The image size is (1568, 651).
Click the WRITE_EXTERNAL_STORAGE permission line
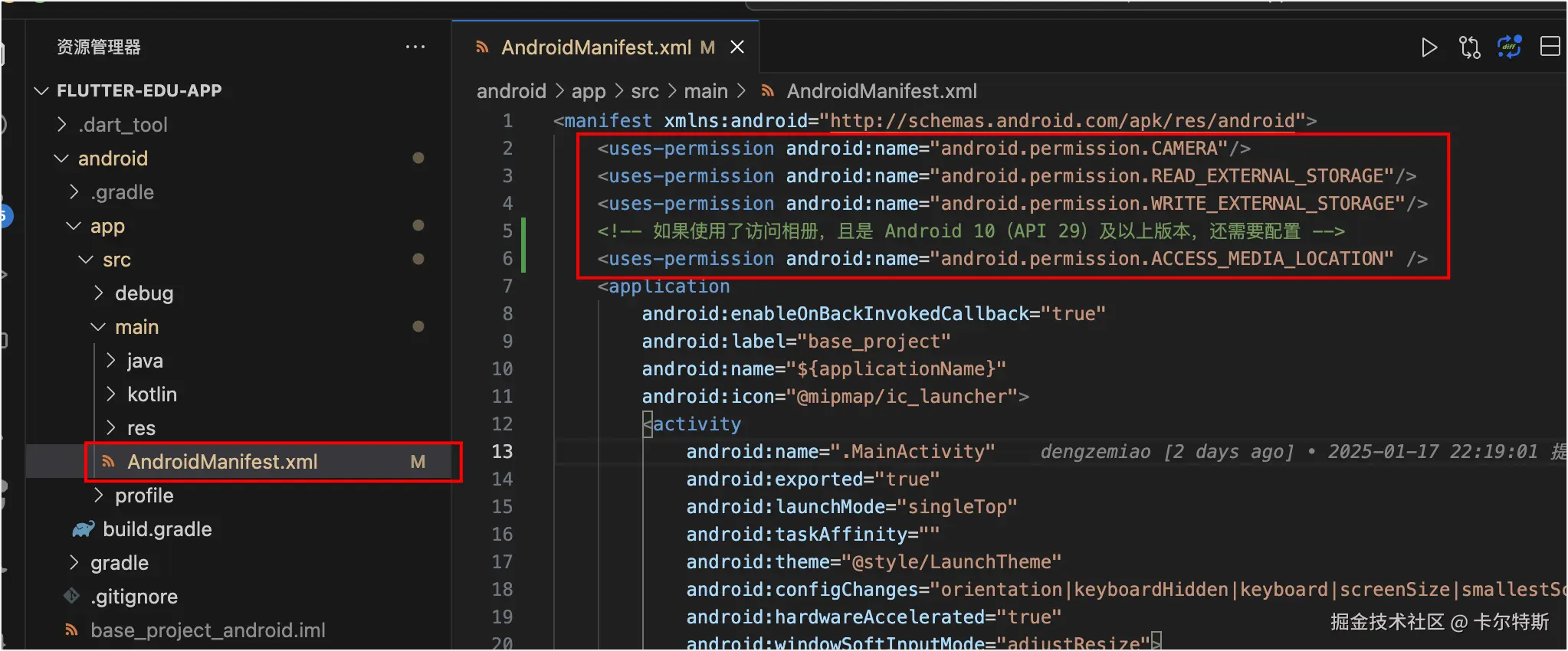tap(1012, 204)
